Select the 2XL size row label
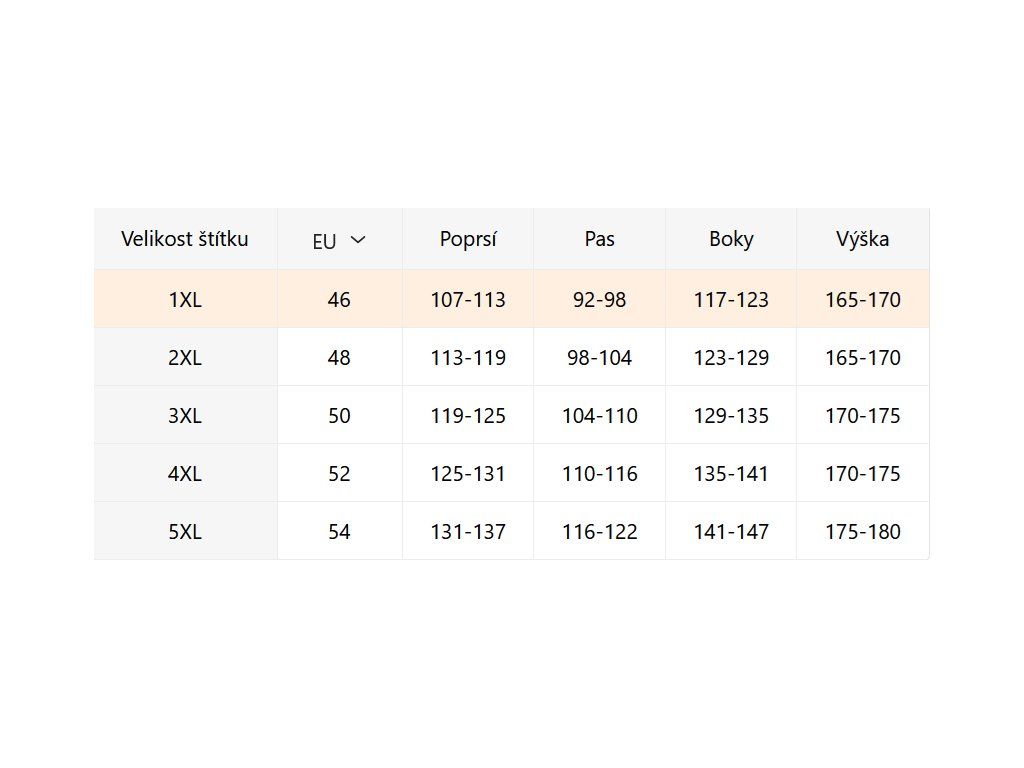Screen dimensions: 1024x768 [x=185, y=357]
